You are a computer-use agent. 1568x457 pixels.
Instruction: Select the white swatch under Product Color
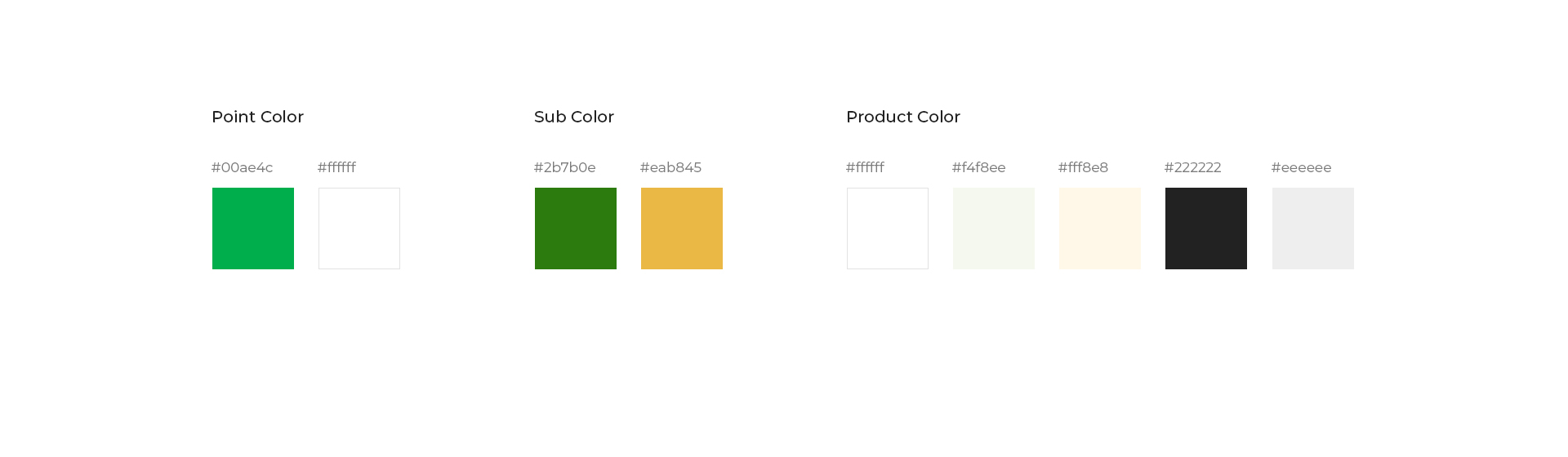[x=888, y=228]
